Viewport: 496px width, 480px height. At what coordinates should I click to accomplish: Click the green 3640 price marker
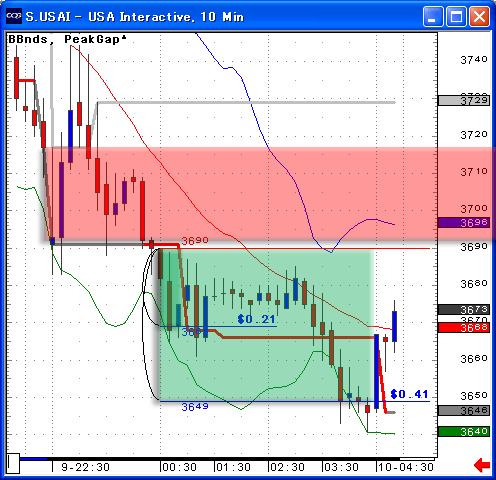(464, 432)
